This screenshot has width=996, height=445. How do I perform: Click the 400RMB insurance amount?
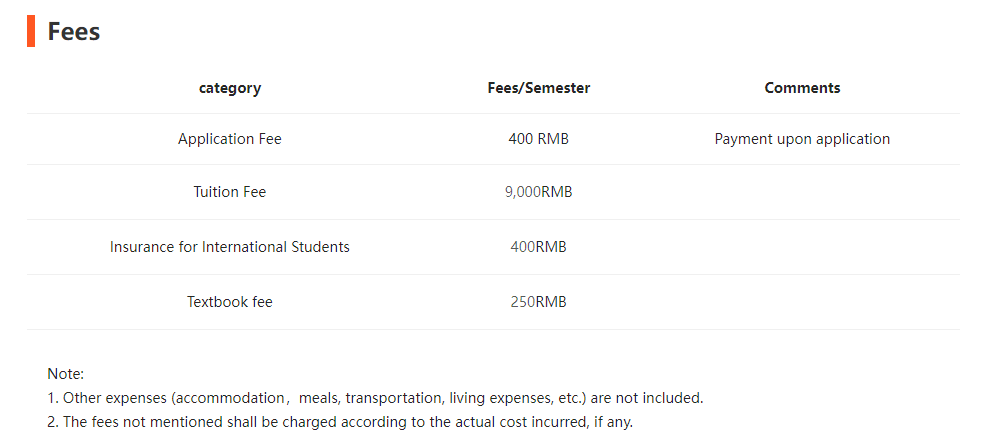pyautogui.click(x=538, y=247)
